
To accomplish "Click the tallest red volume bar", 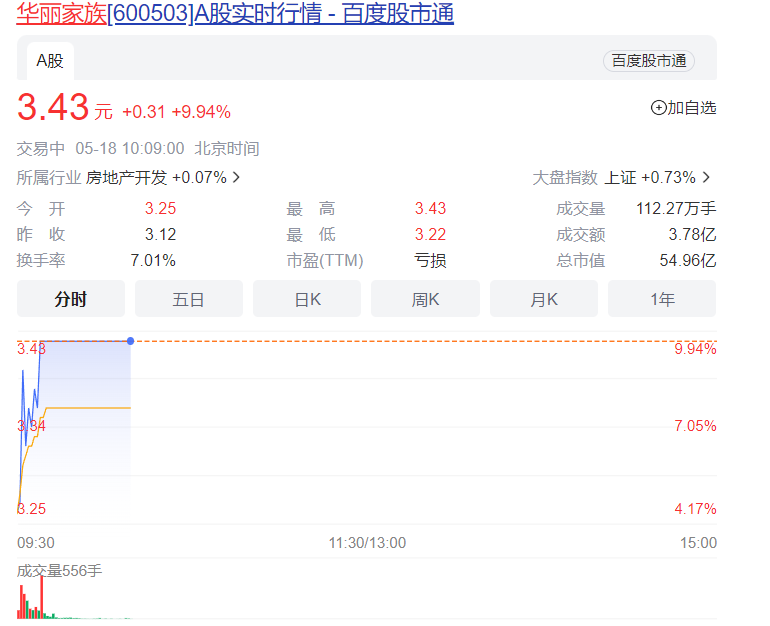I will (42, 597).
